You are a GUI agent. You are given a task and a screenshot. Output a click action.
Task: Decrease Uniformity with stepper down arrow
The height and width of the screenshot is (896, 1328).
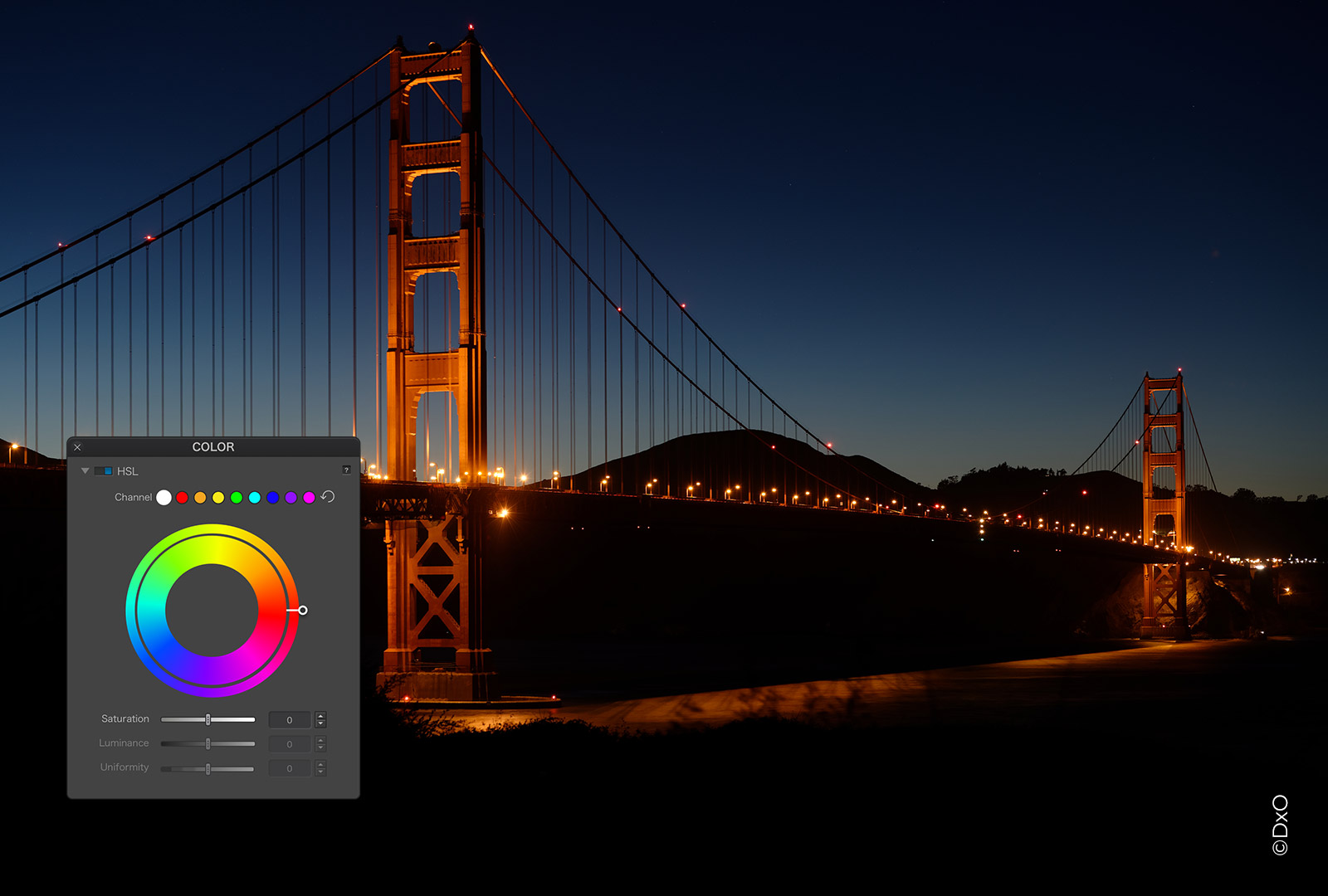click(321, 773)
